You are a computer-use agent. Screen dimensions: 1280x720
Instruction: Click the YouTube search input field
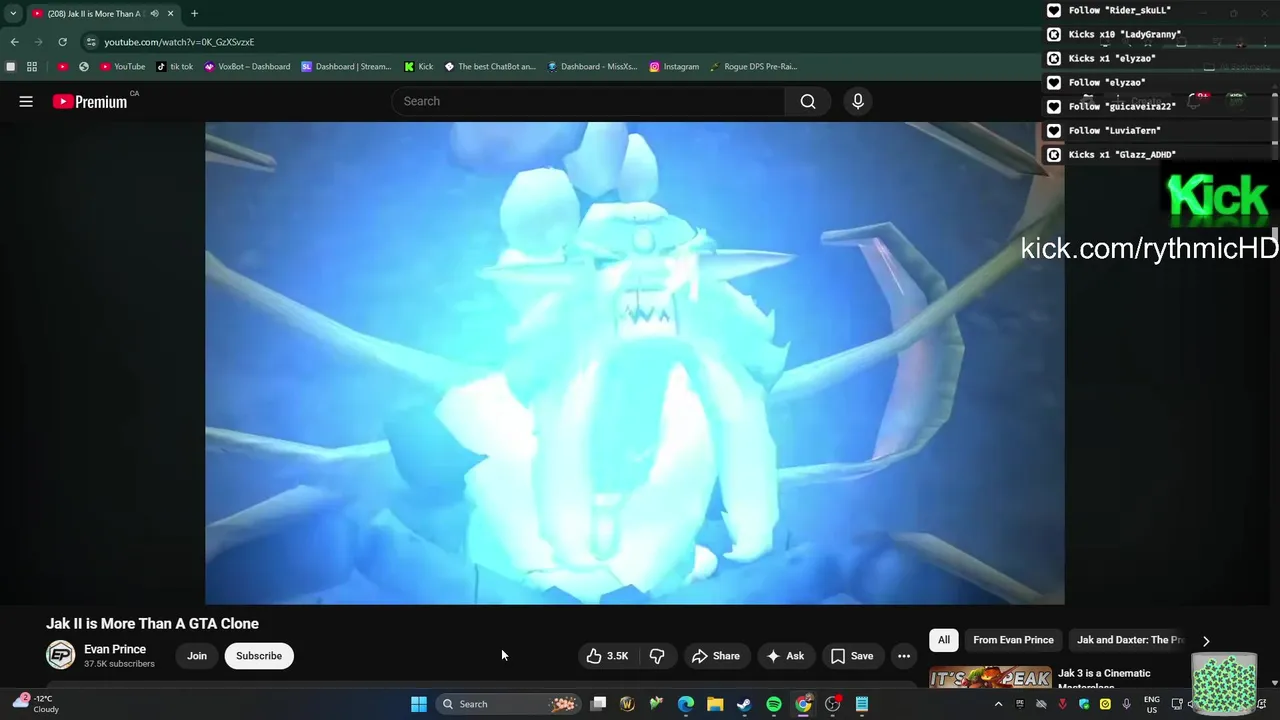click(x=590, y=101)
